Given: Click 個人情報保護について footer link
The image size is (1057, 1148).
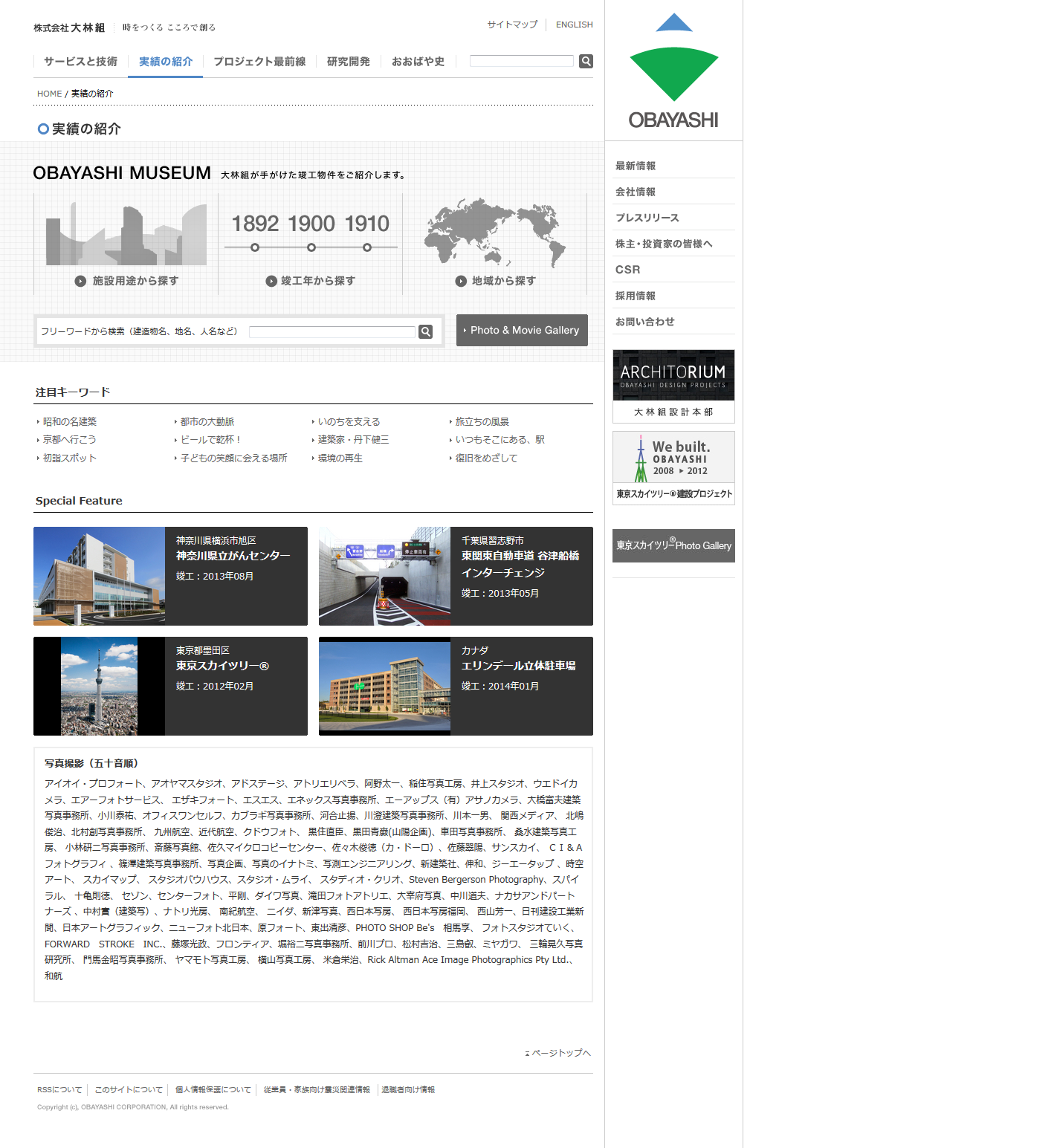Looking at the screenshot, I should click(213, 1090).
